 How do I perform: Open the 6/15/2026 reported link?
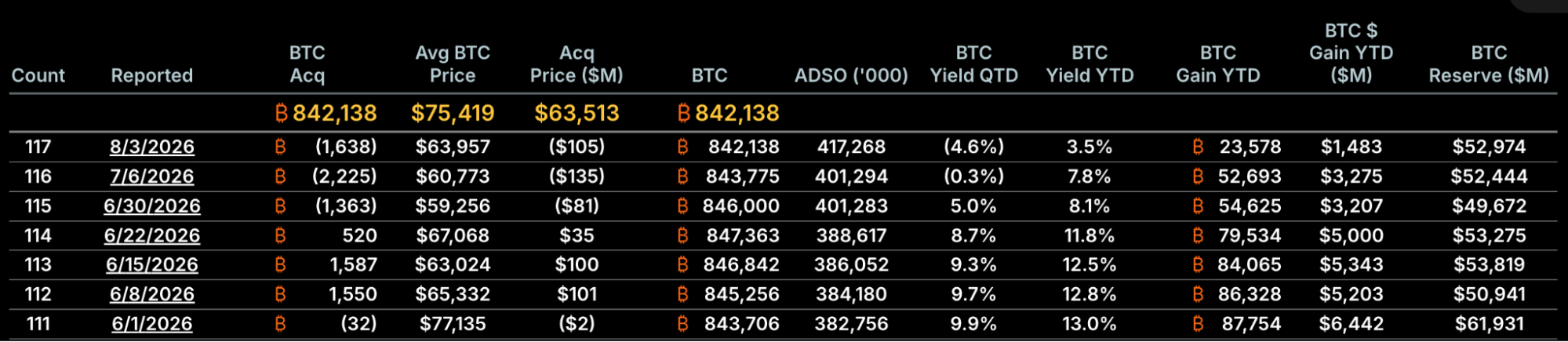pos(152,265)
